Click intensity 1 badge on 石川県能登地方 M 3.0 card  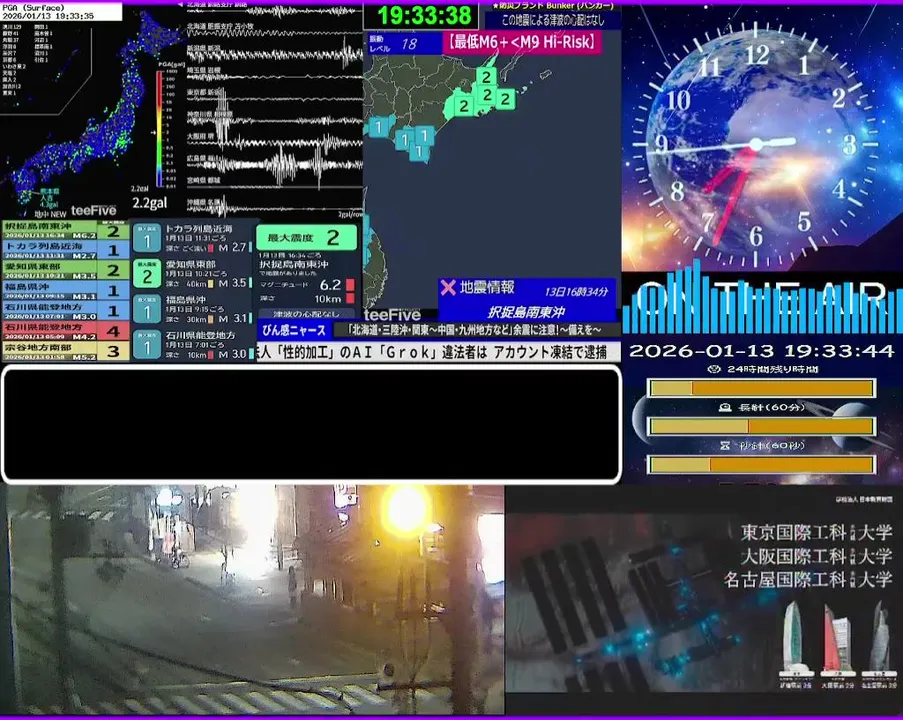pyautogui.click(x=147, y=346)
